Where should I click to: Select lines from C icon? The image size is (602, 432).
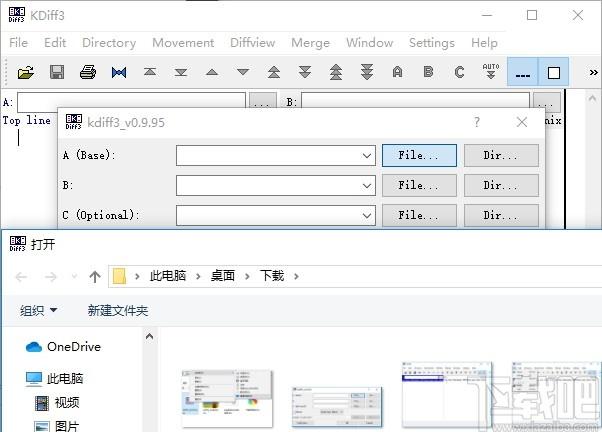click(460, 72)
